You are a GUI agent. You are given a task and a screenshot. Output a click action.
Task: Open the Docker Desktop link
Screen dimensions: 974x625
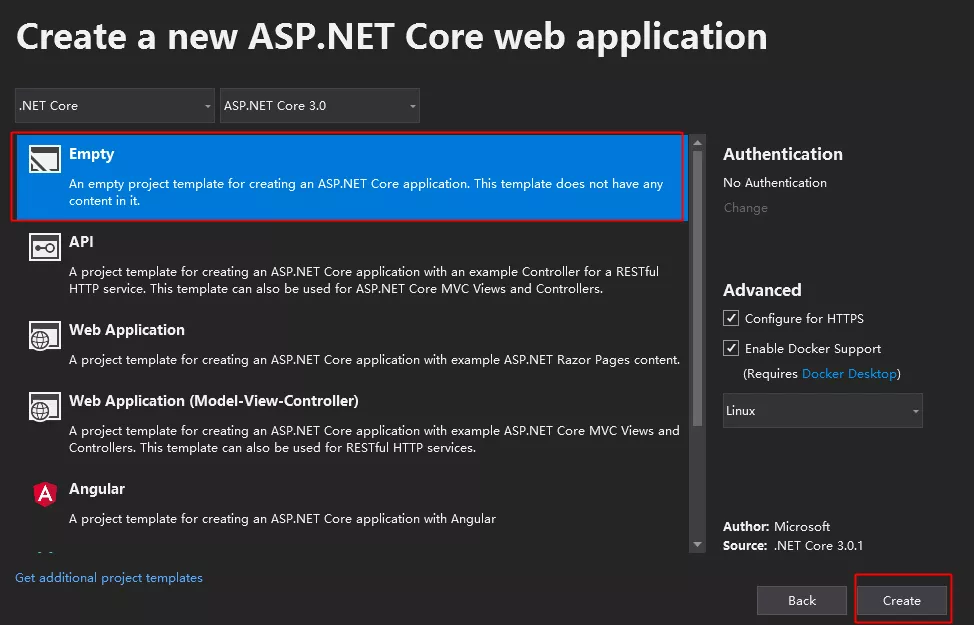(849, 374)
